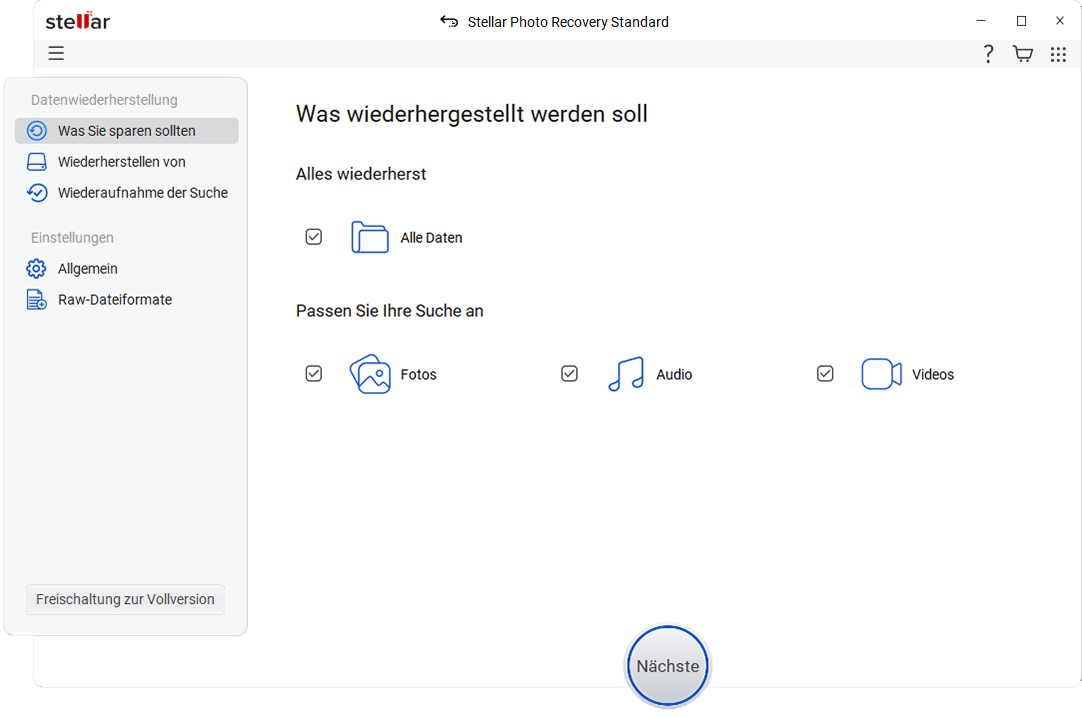Toggle the Fotos checkbox
The height and width of the screenshot is (717, 1082).
coord(314,374)
